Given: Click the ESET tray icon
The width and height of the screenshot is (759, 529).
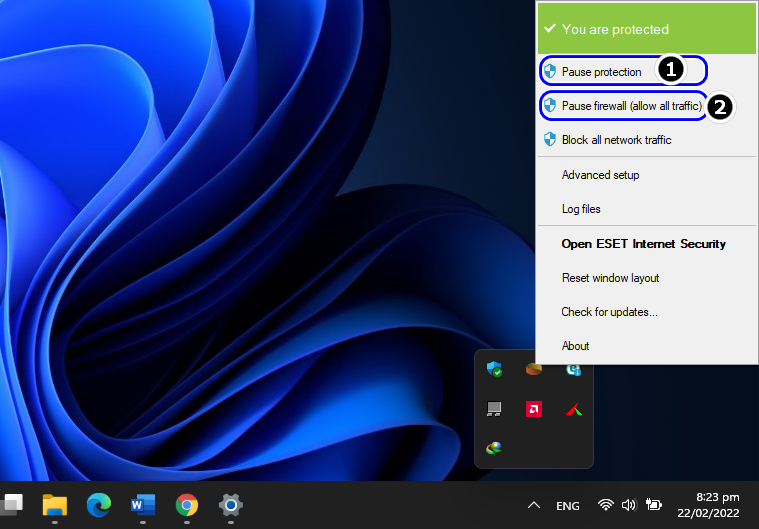Looking at the screenshot, I should 574,370.
